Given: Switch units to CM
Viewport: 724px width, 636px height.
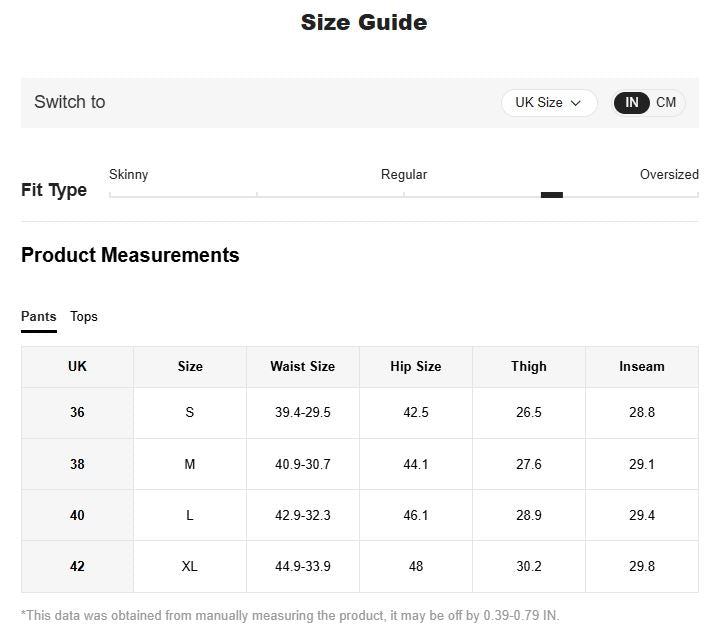Looking at the screenshot, I should (x=666, y=102).
